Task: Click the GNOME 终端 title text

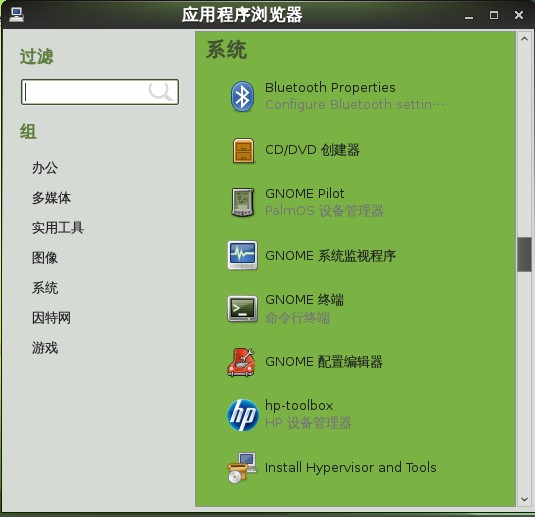Action: point(304,300)
